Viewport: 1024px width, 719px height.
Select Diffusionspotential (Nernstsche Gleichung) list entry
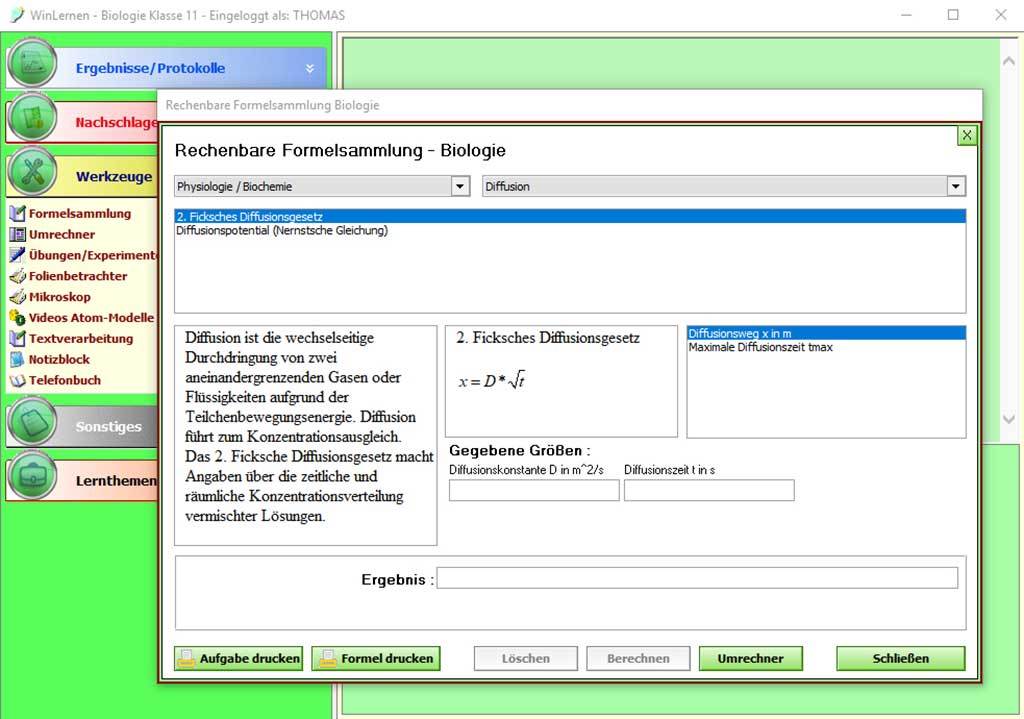coord(281,230)
